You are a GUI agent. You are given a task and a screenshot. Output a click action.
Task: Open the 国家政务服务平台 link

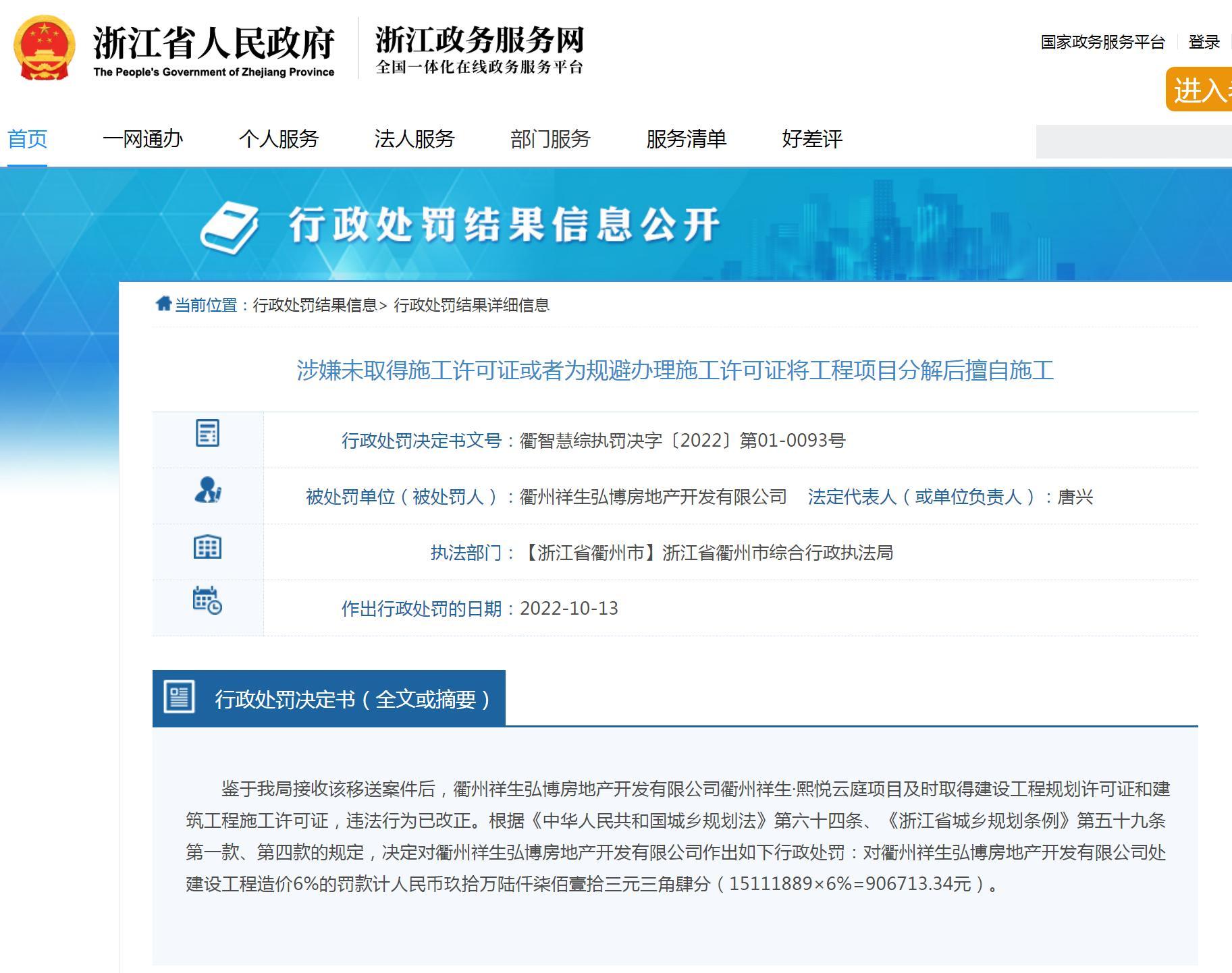(x=1103, y=42)
